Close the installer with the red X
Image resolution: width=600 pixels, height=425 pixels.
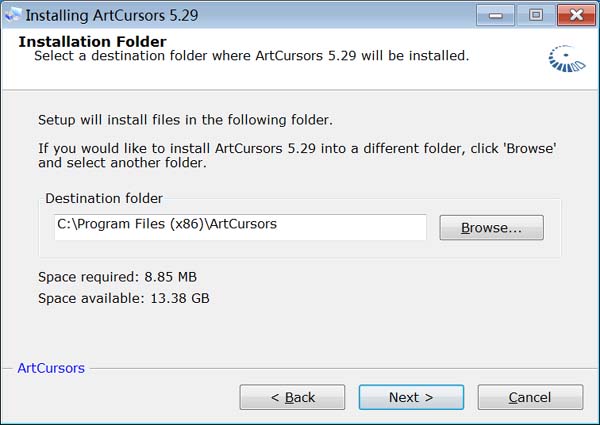click(576, 15)
